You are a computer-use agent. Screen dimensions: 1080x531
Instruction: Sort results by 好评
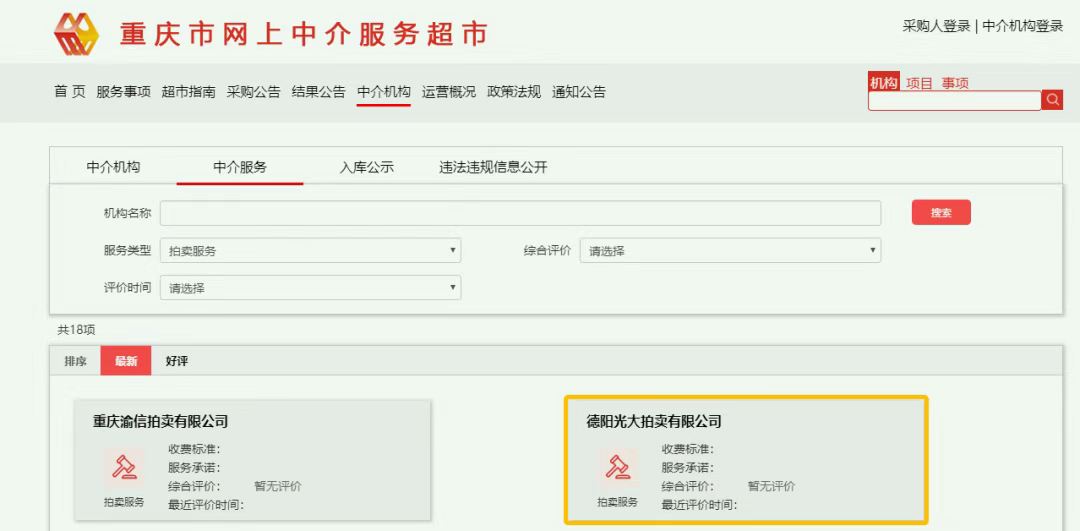coord(177,361)
